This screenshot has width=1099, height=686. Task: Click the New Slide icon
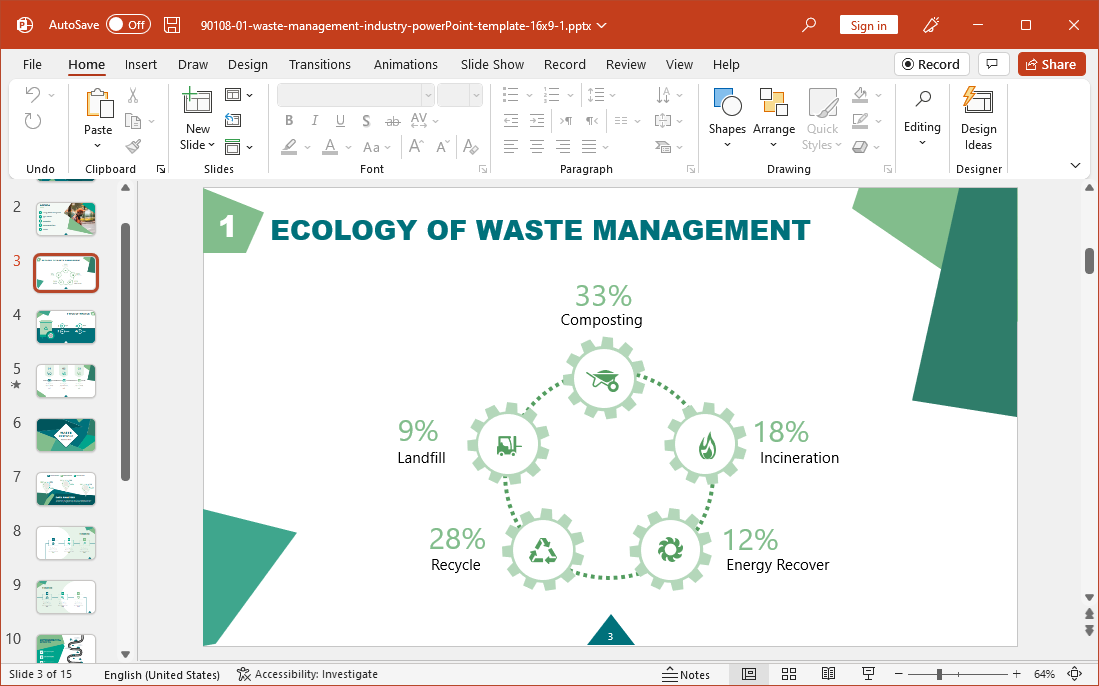198,102
